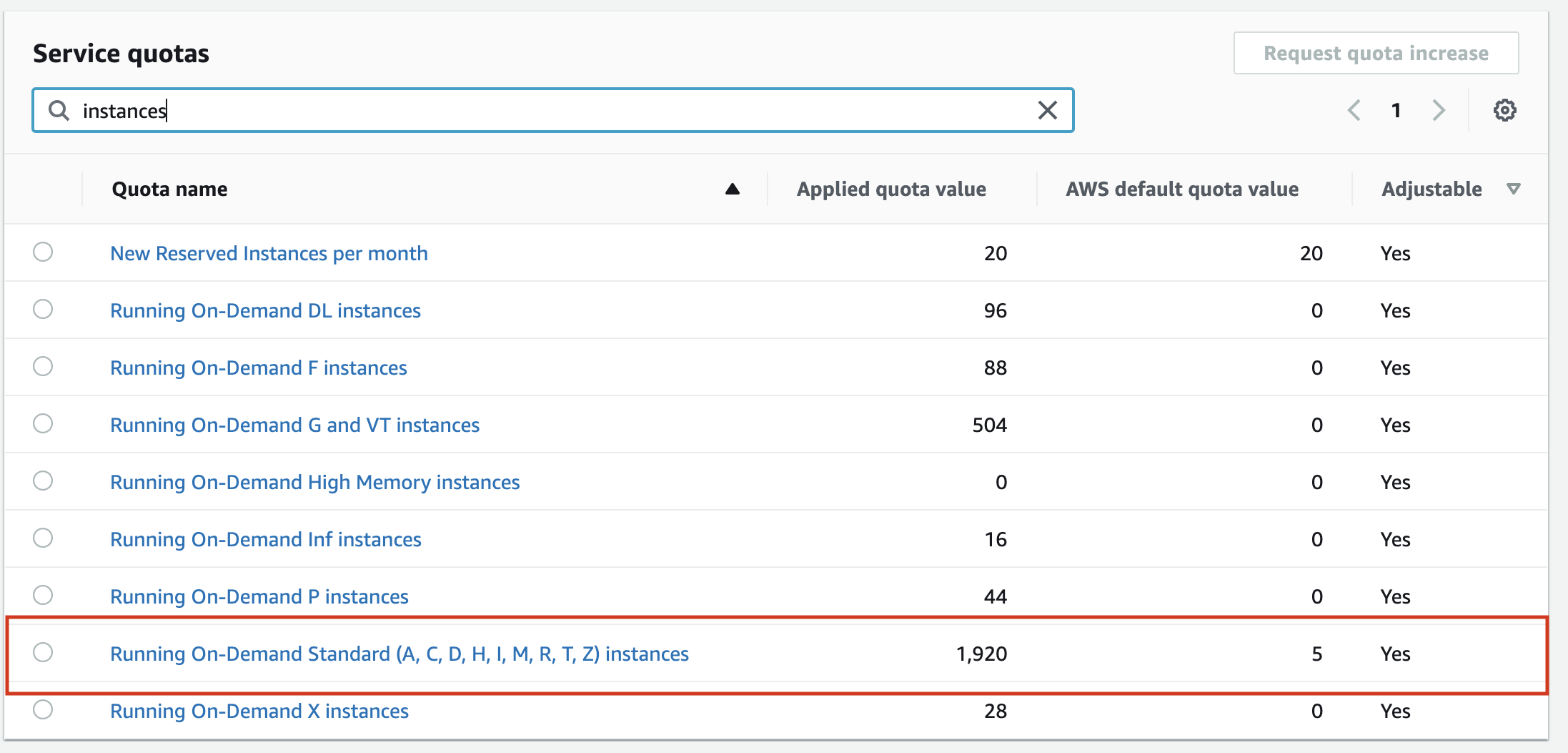Select radio for Running On-Demand X instances
This screenshot has height=753, width=1568.
pos(43,709)
